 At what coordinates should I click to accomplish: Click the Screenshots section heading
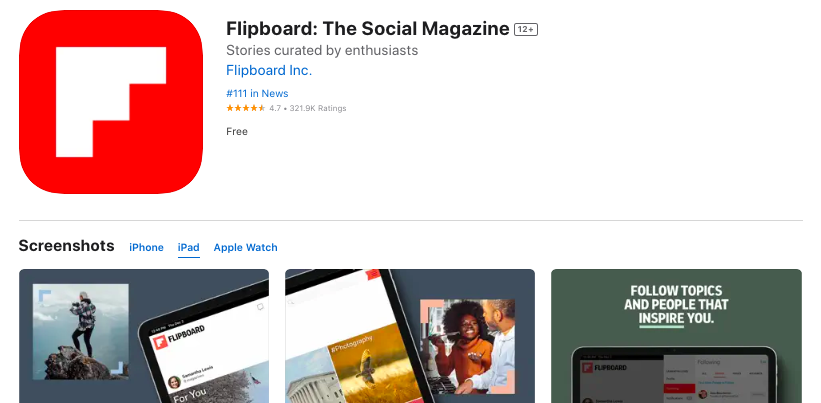66,245
